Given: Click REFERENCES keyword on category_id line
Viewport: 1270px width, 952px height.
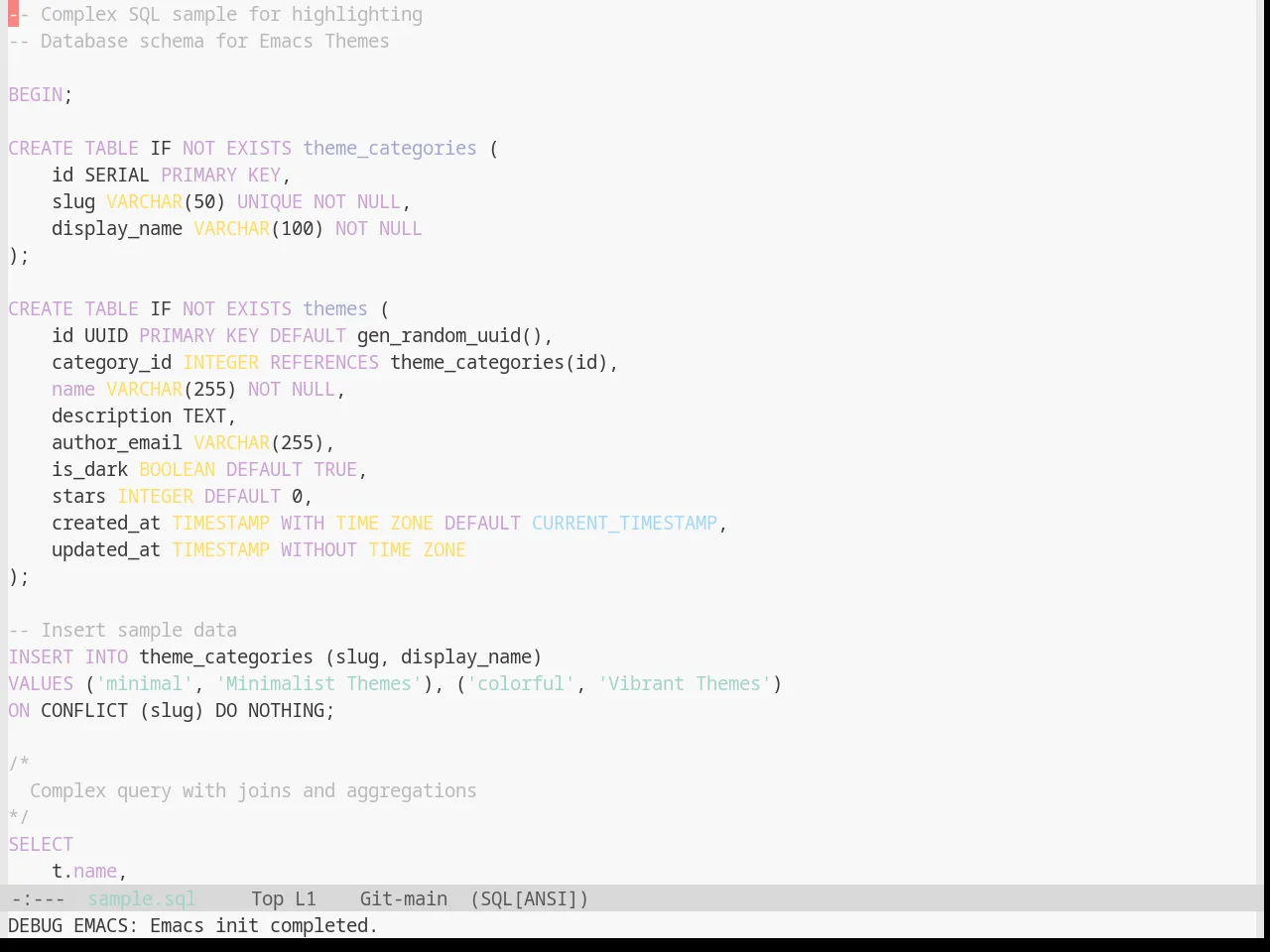Looking at the screenshot, I should [x=324, y=362].
